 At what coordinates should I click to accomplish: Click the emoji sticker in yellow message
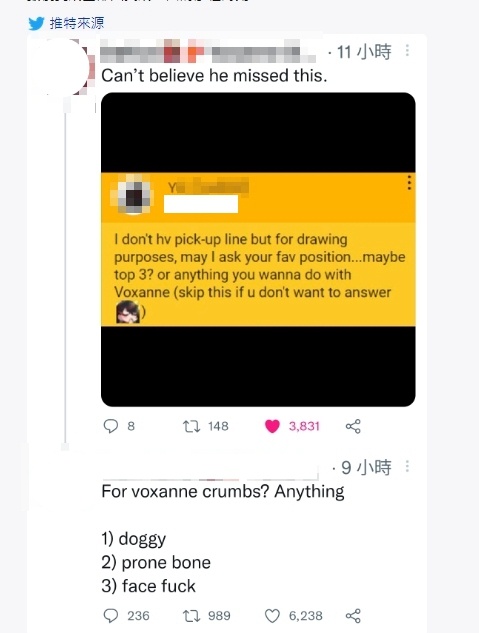(128, 313)
